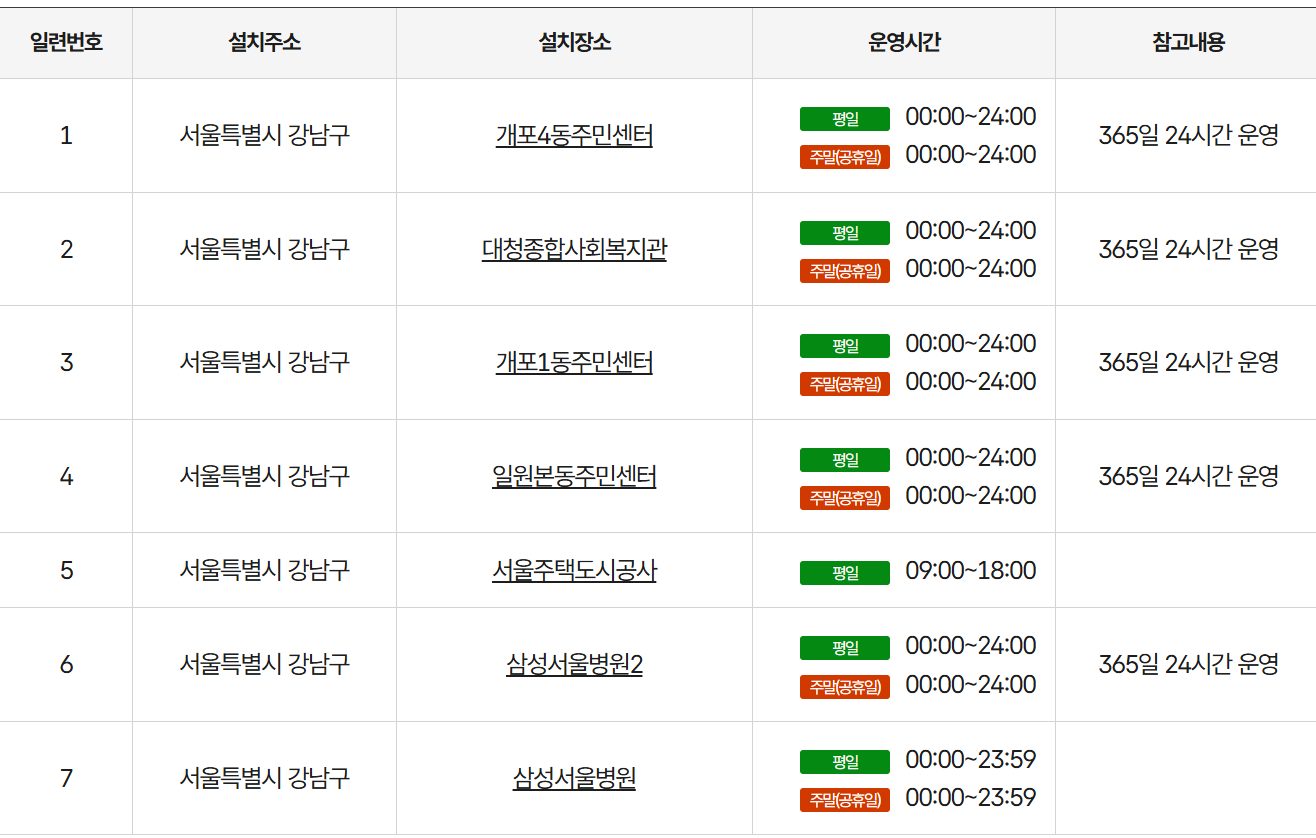
Task: Open the 삼성서울병원2 link
Action: tap(575, 663)
